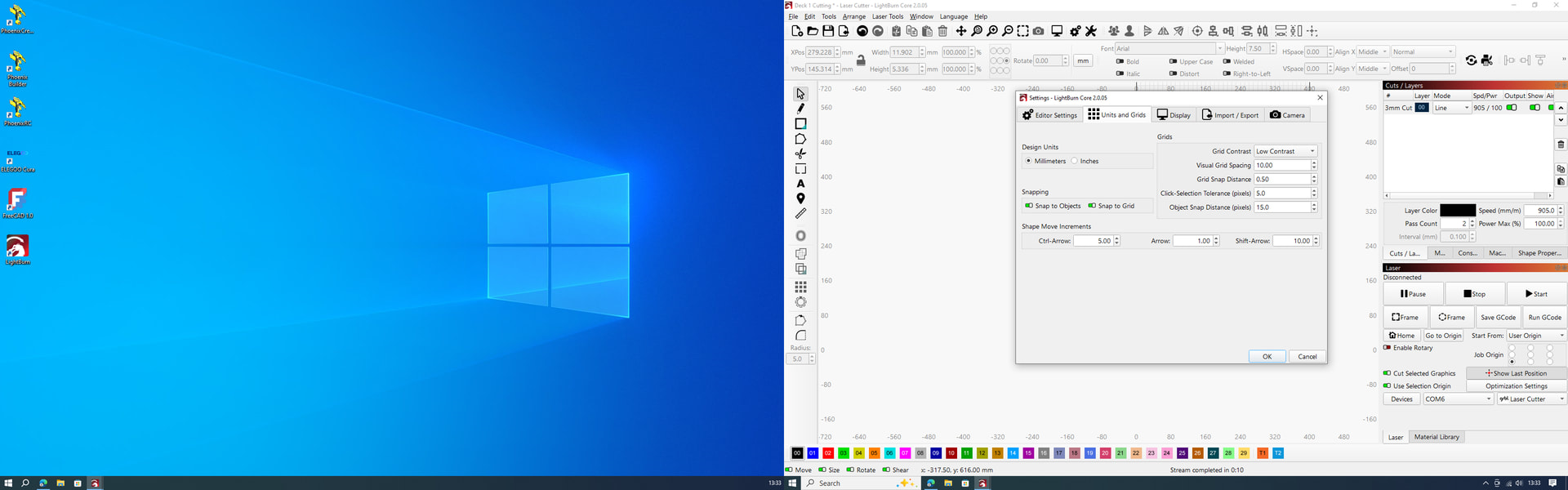Select the Position Marker pin tool

coord(800,198)
